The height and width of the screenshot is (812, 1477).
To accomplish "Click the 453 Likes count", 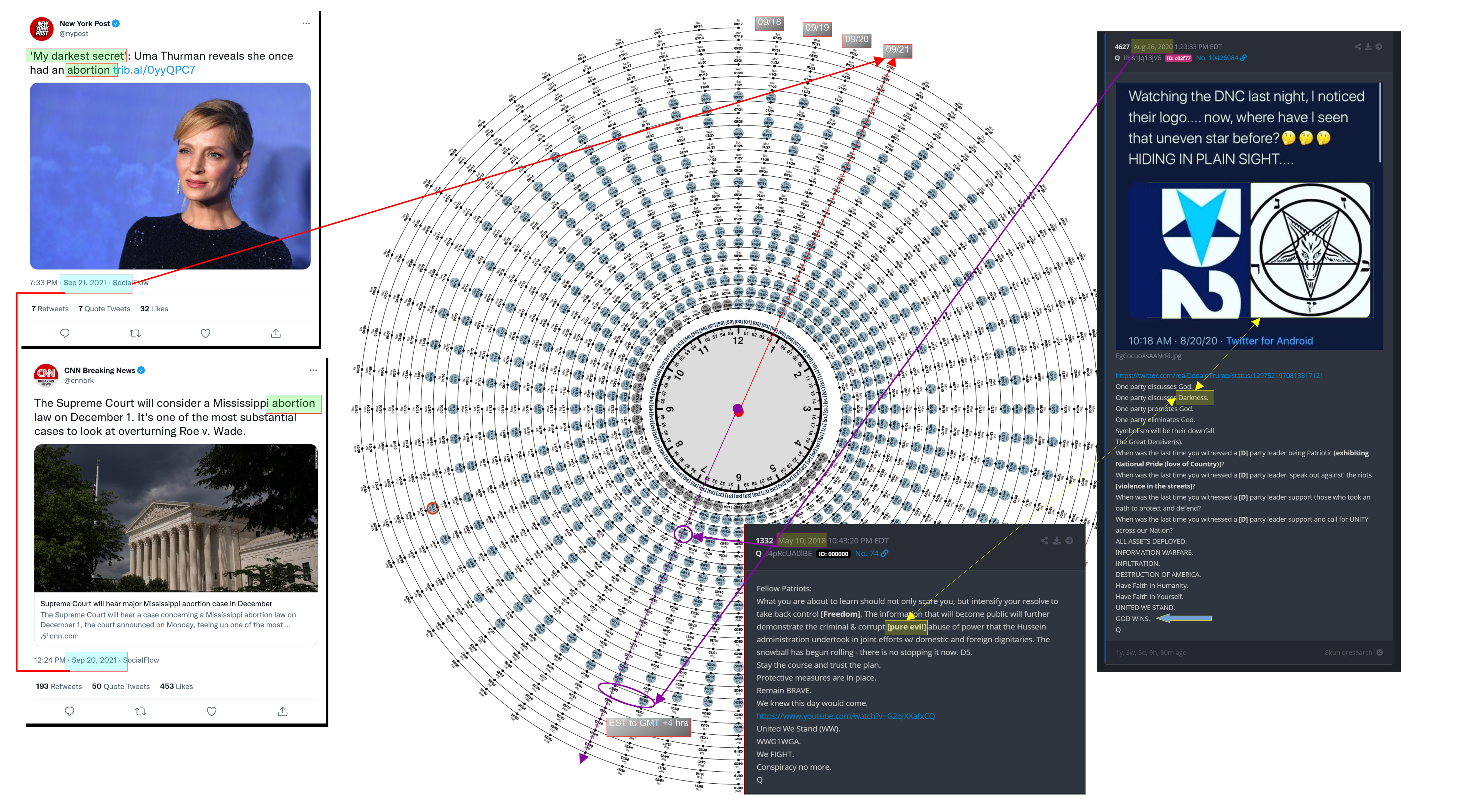I will (x=177, y=687).
